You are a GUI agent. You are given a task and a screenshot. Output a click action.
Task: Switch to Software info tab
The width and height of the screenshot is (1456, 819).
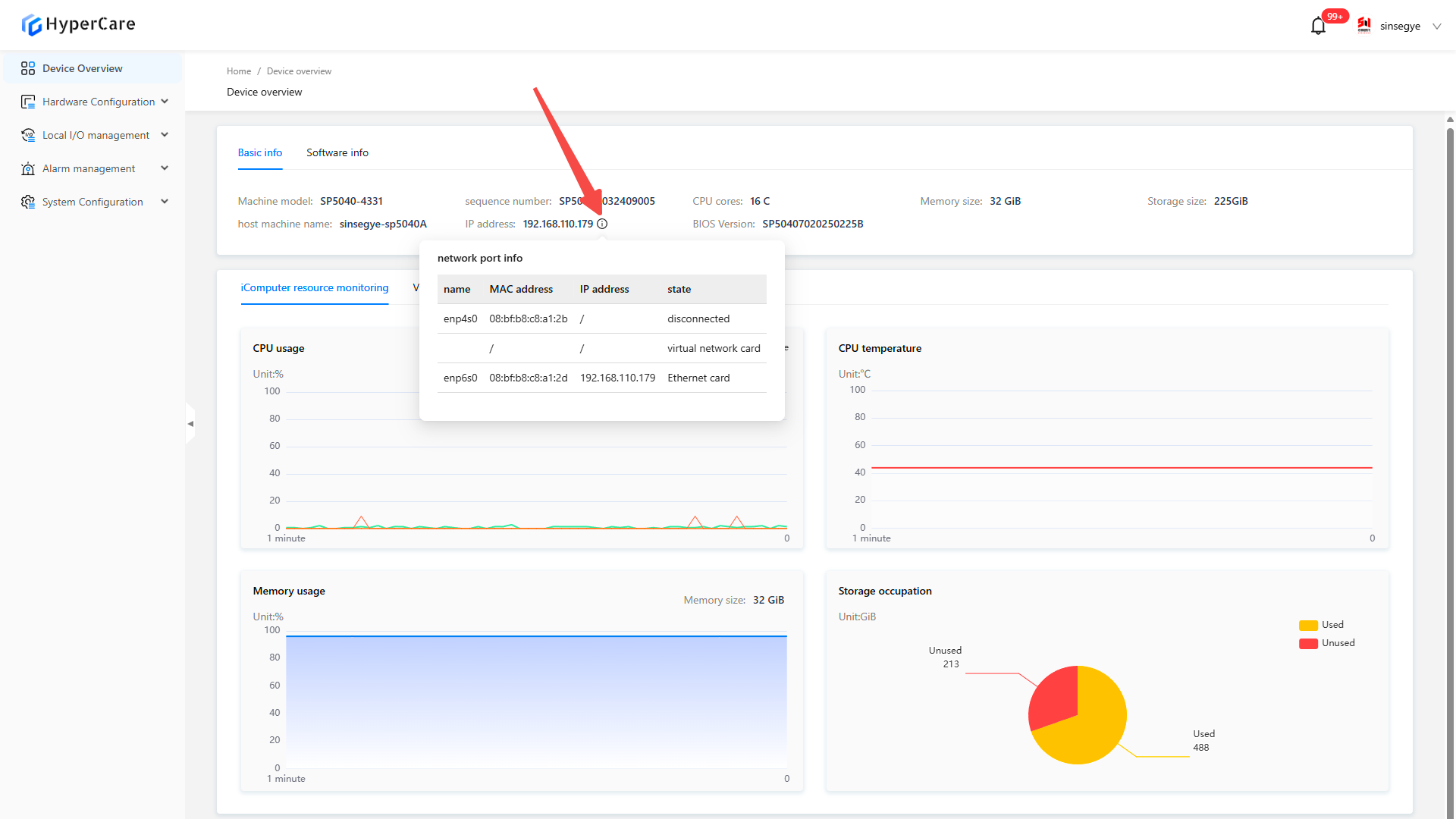[x=337, y=152]
